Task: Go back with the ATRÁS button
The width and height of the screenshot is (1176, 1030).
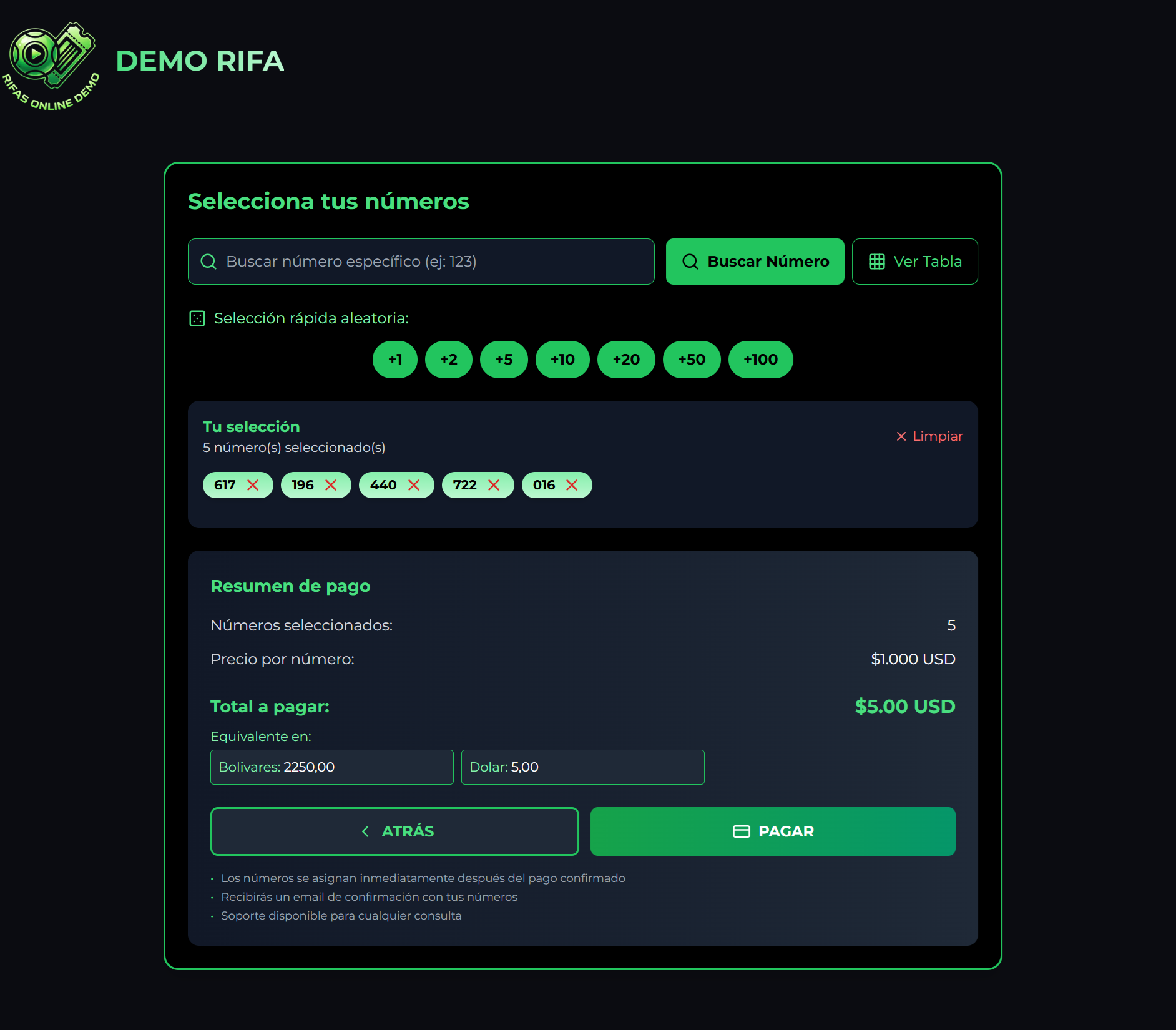Action: click(394, 831)
